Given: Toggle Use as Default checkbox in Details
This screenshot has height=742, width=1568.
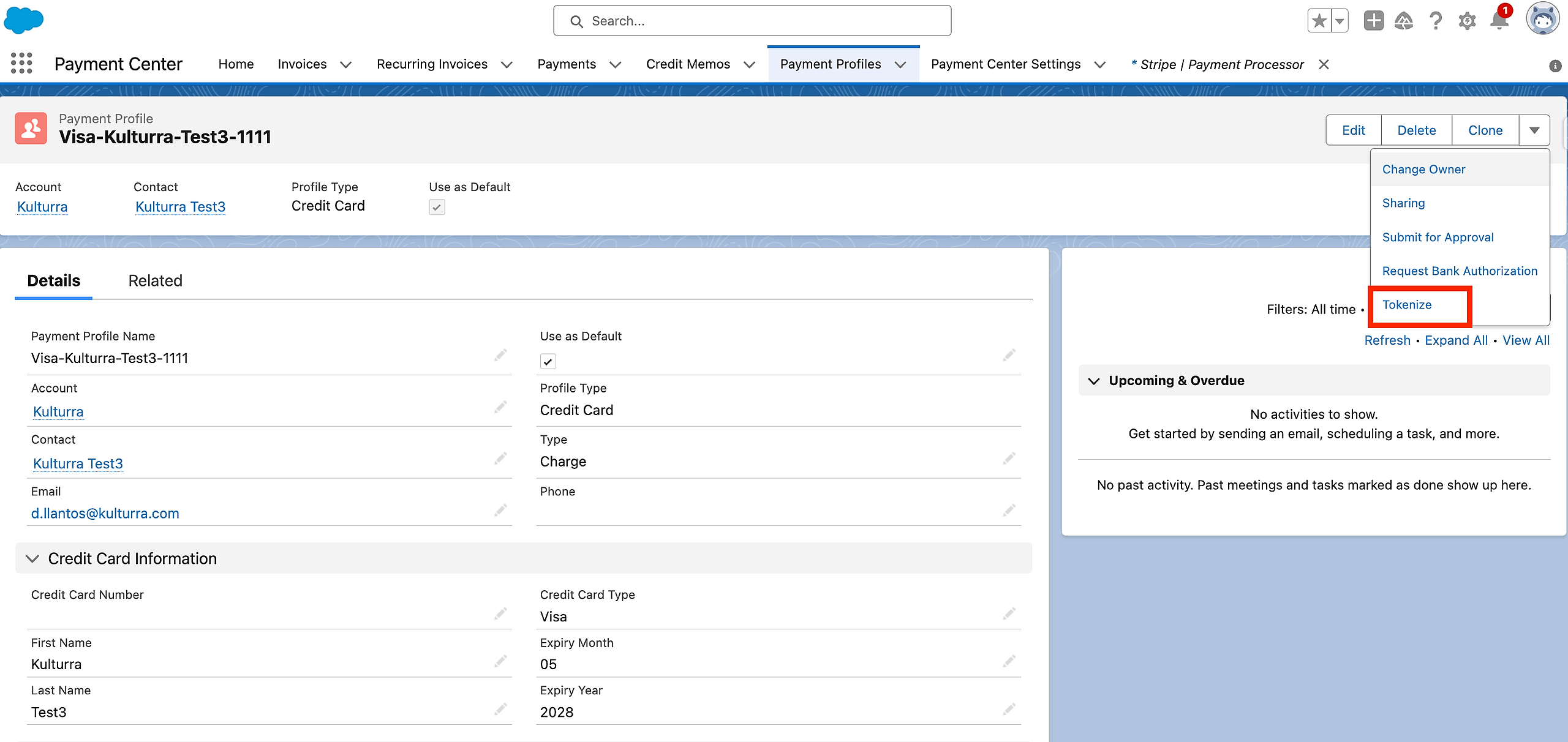Looking at the screenshot, I should coord(548,362).
